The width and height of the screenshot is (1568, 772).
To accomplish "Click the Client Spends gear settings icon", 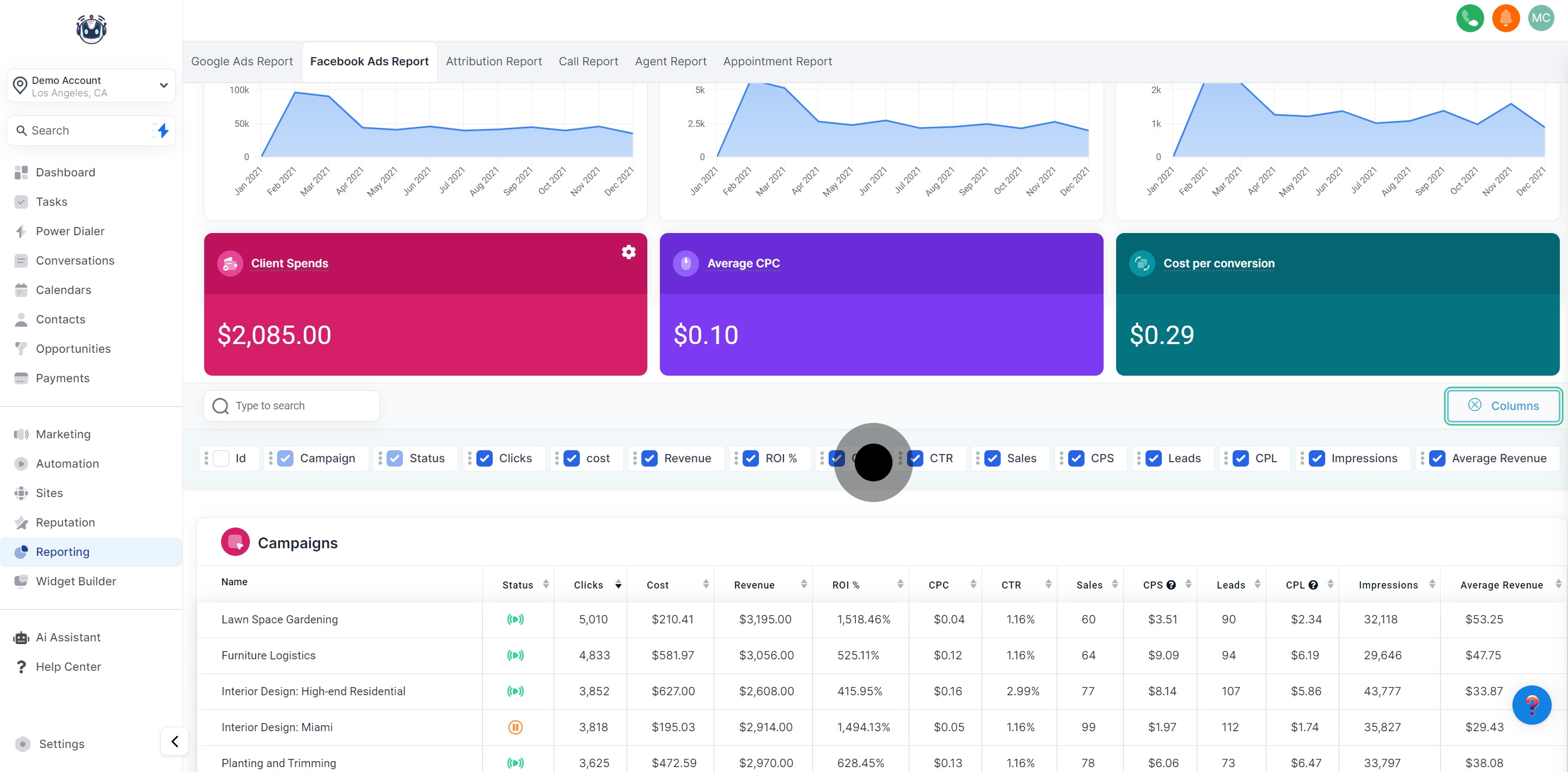I will [x=628, y=252].
